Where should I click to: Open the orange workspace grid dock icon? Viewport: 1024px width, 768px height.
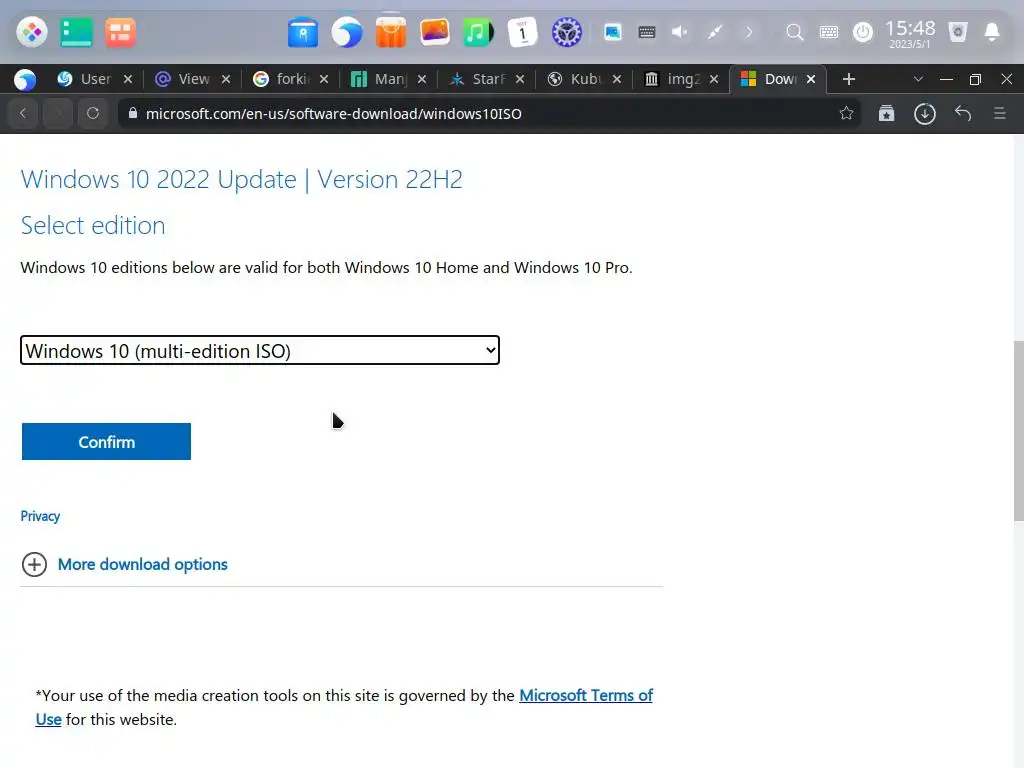(120, 32)
